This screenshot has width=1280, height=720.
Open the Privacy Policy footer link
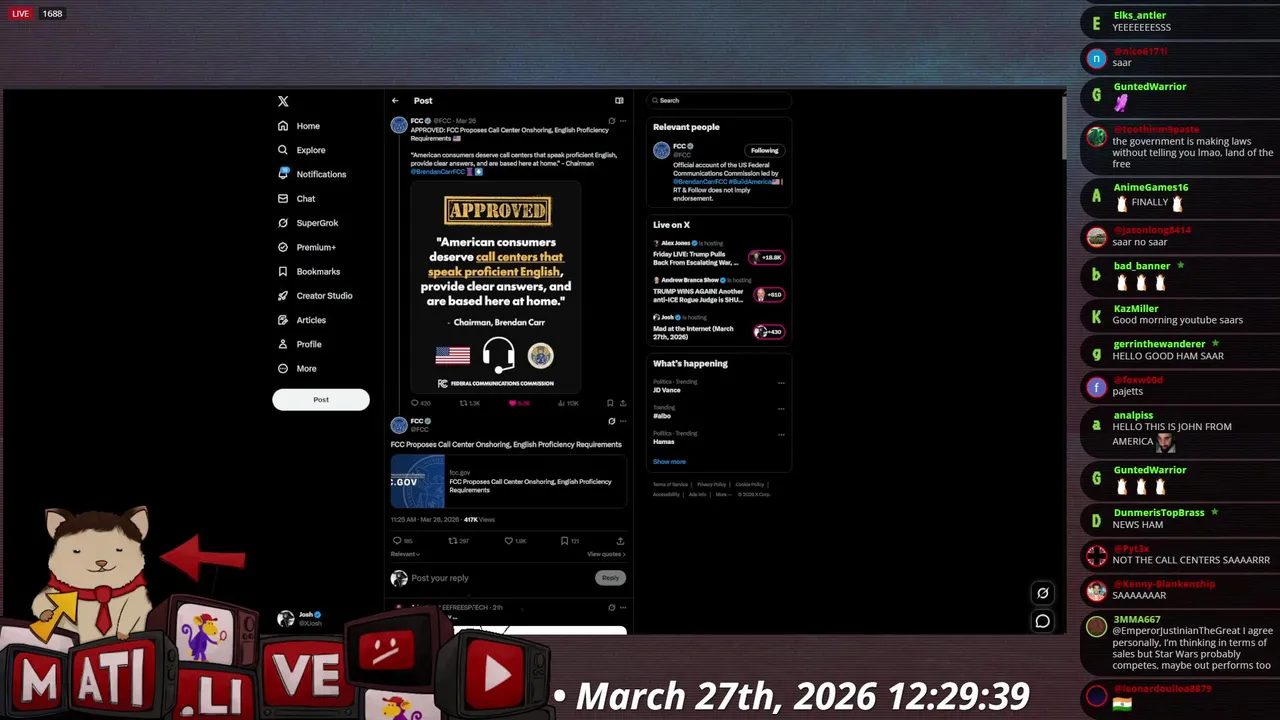pos(711,484)
